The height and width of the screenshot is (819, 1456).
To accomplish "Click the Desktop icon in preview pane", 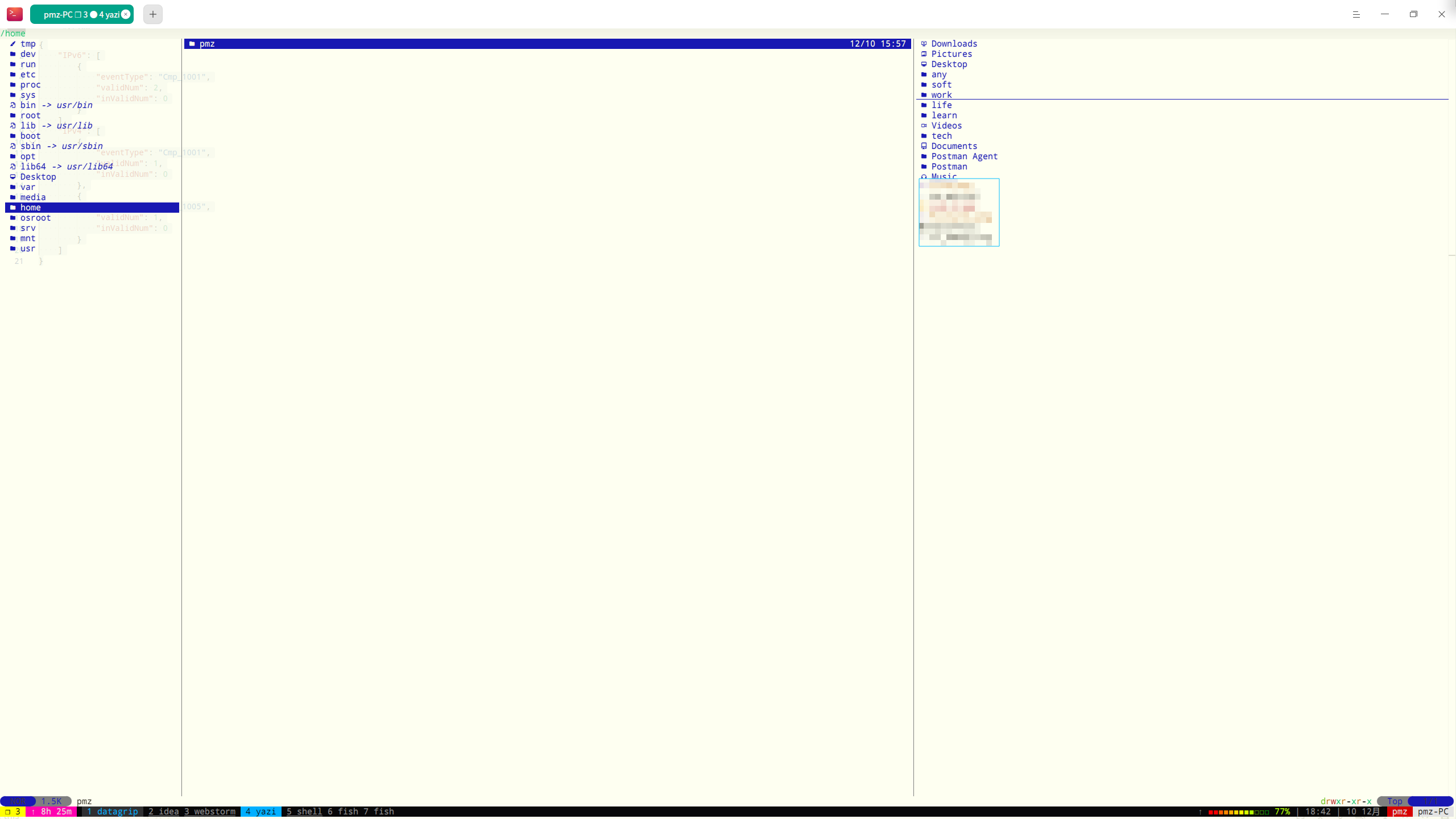I will [924, 64].
